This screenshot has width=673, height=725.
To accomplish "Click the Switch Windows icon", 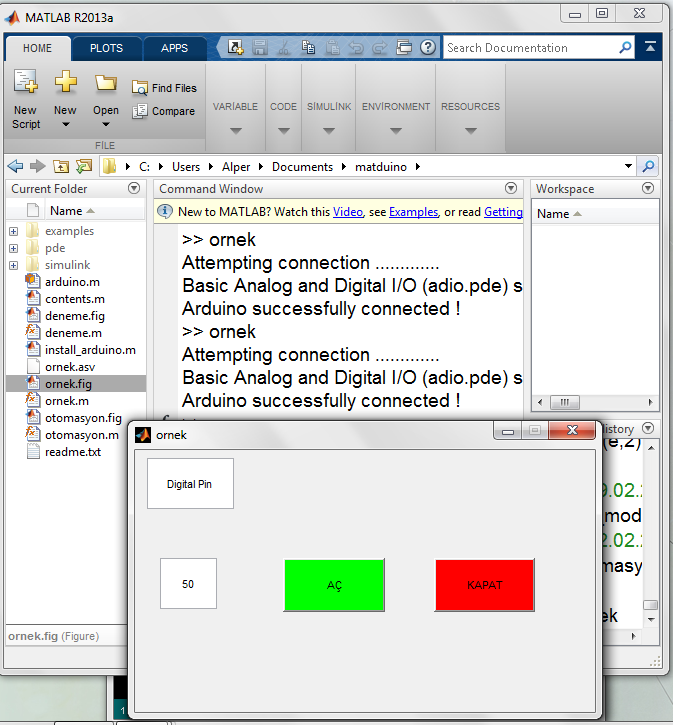I will tap(404, 47).
